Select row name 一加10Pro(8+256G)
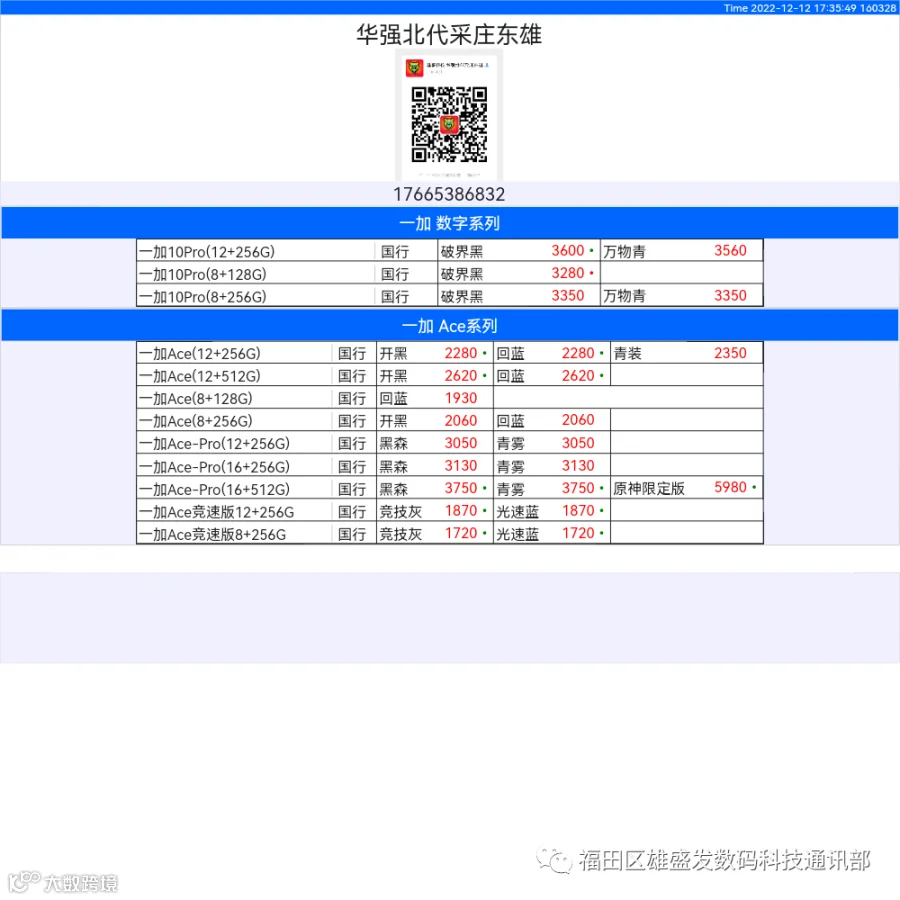 [203, 296]
